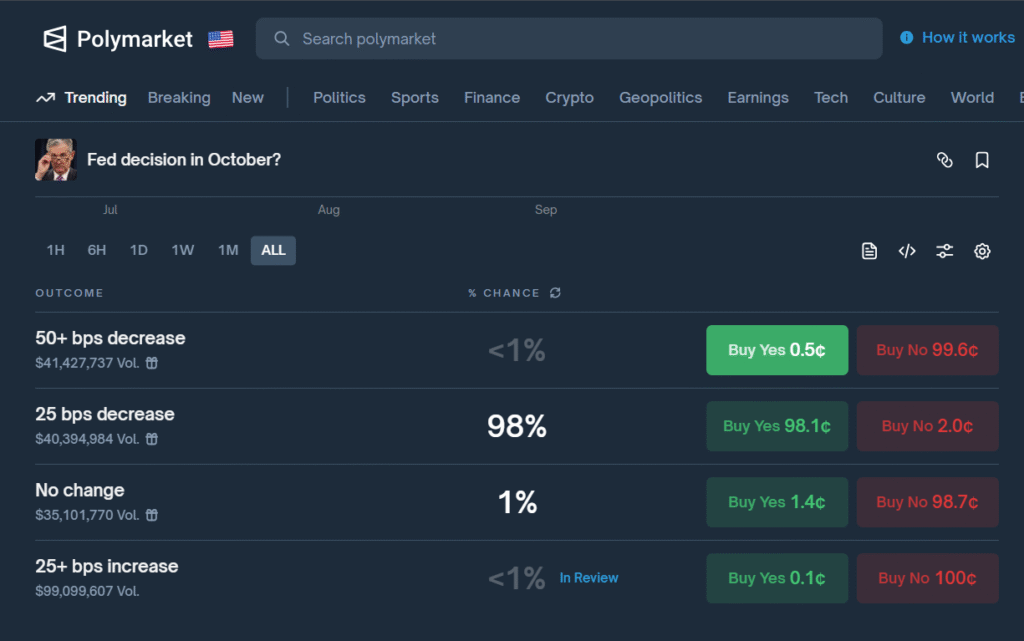
Task: Open the US flag region selector
Action: [x=221, y=39]
